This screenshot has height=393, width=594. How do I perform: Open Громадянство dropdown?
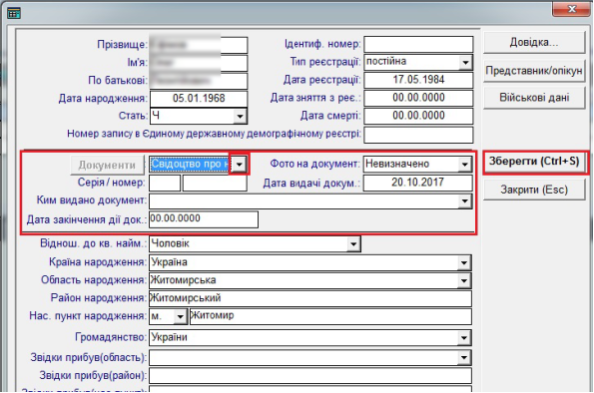[x=464, y=338]
